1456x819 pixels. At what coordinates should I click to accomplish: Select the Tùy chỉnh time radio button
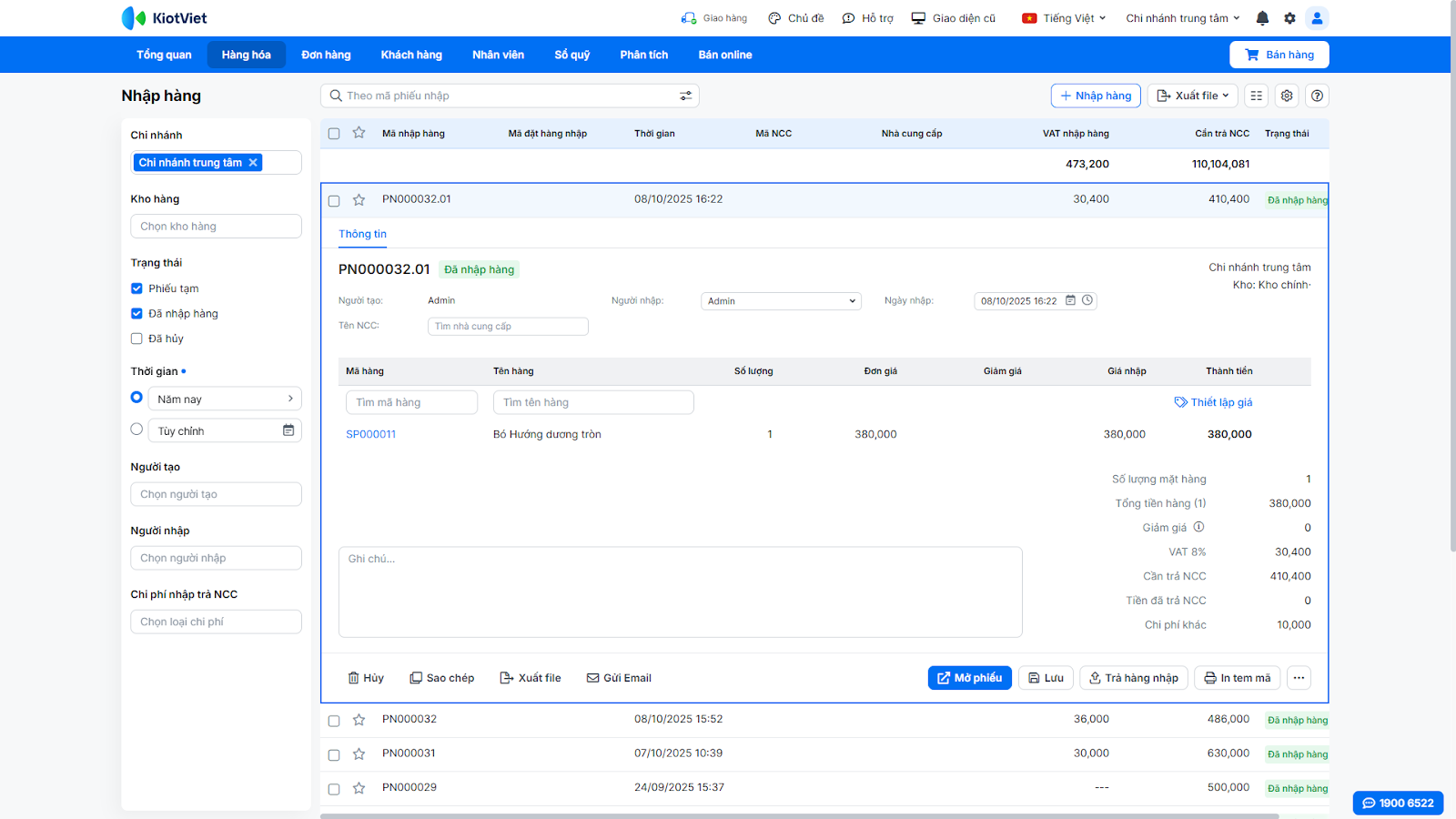point(136,430)
